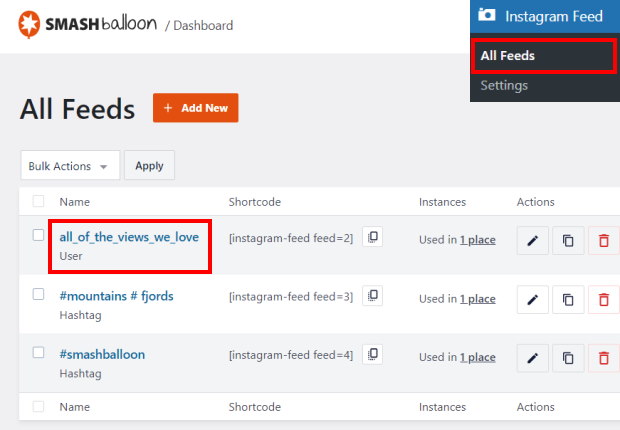Click the Instagram Feed camera icon
Screen dimensions: 620x430
(486, 15)
